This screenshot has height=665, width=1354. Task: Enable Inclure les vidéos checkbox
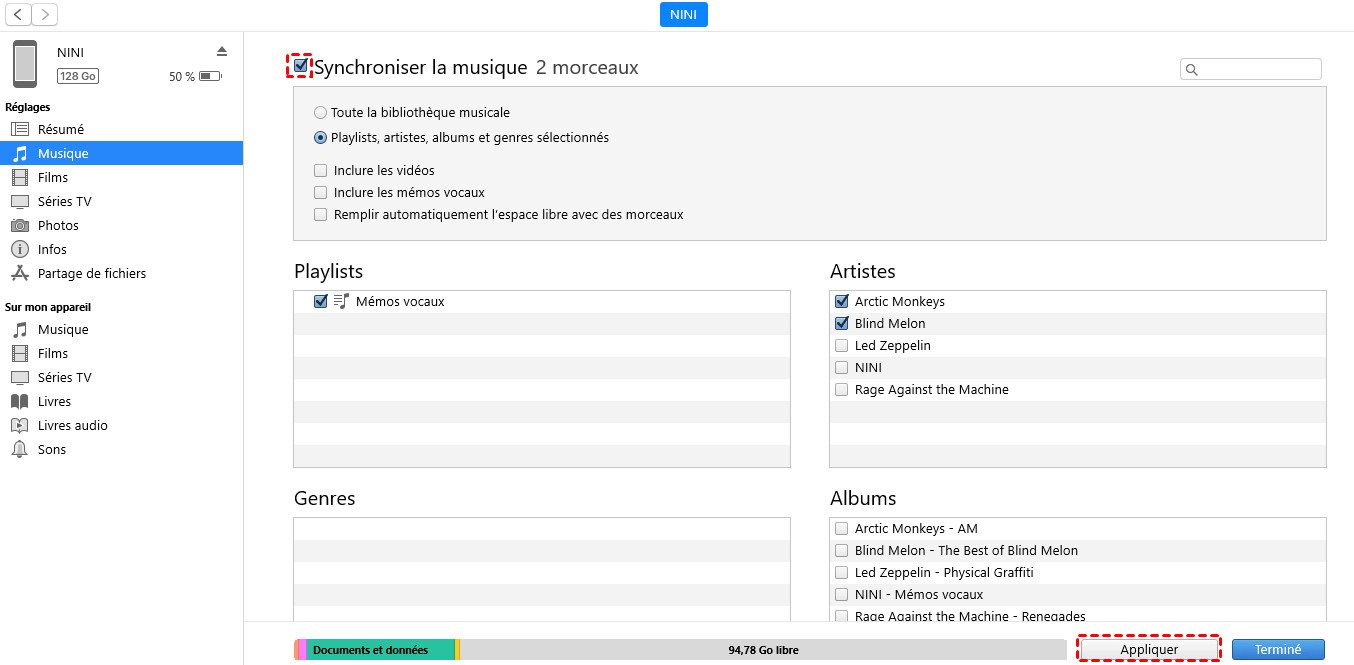321,171
